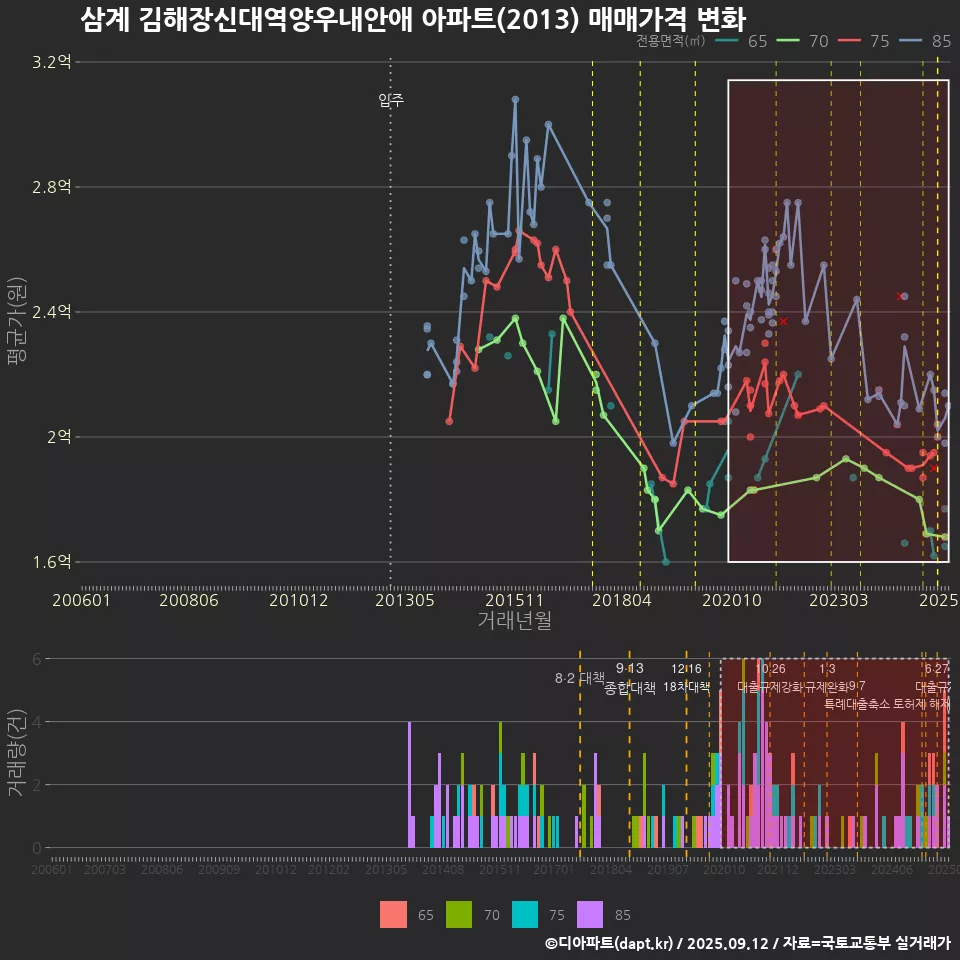Click the red x marker near 2.4억
This screenshot has width=960, height=960.
[x=783, y=321]
